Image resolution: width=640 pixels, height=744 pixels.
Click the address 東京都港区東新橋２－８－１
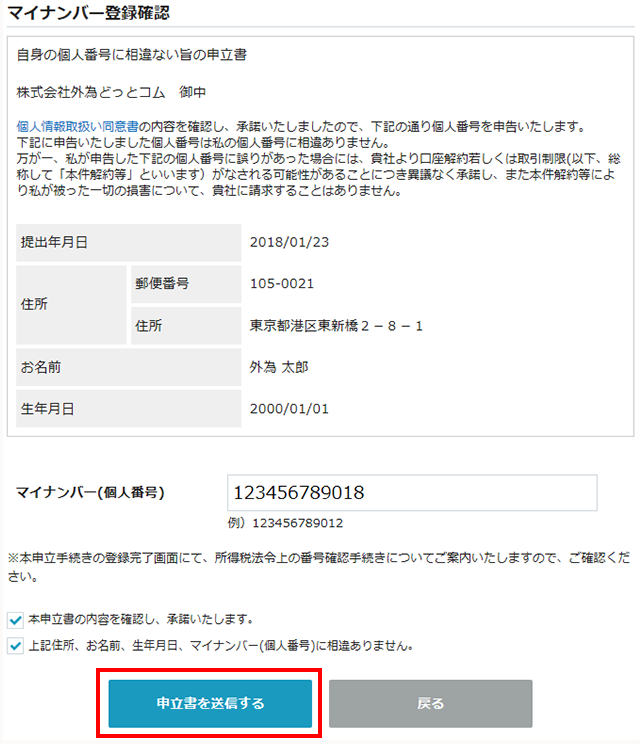click(336, 326)
